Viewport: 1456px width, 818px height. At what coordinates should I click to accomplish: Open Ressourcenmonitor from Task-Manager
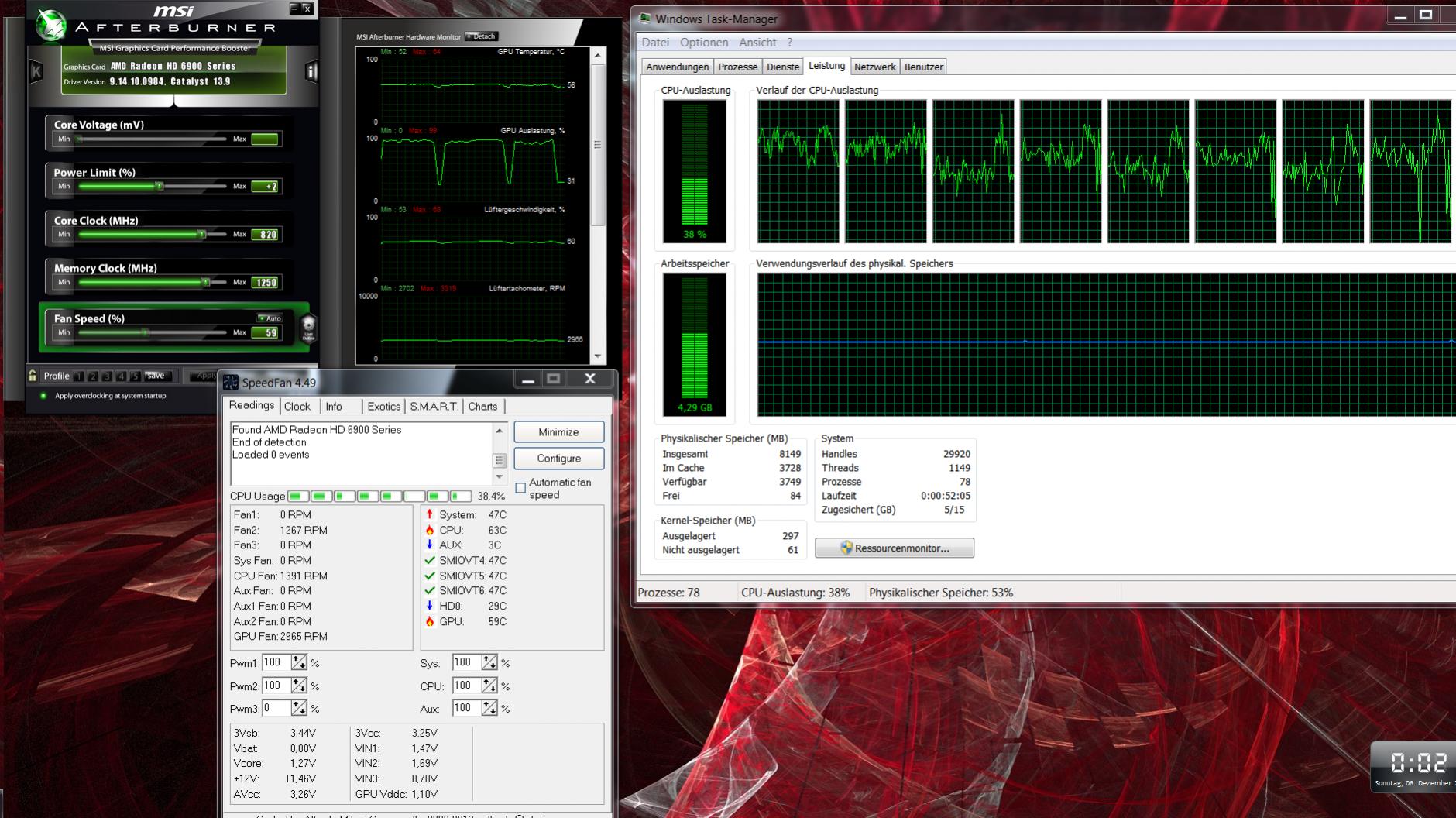(x=895, y=548)
